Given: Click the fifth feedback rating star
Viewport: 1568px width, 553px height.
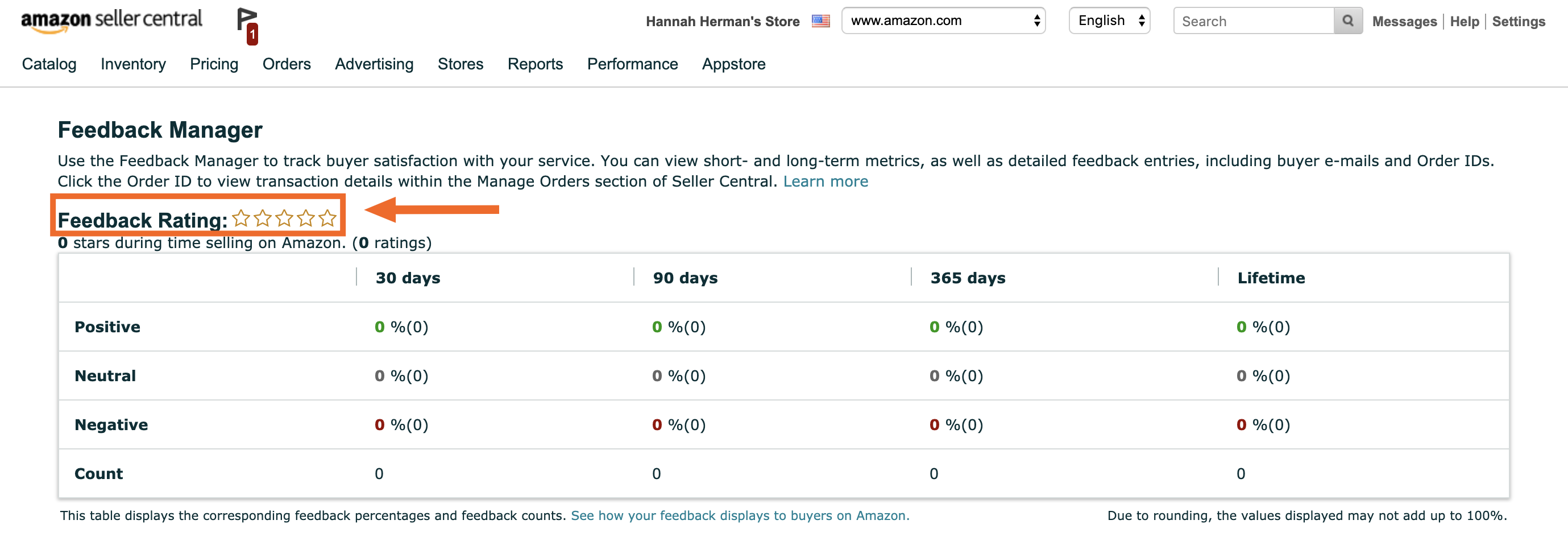Looking at the screenshot, I should tap(327, 218).
